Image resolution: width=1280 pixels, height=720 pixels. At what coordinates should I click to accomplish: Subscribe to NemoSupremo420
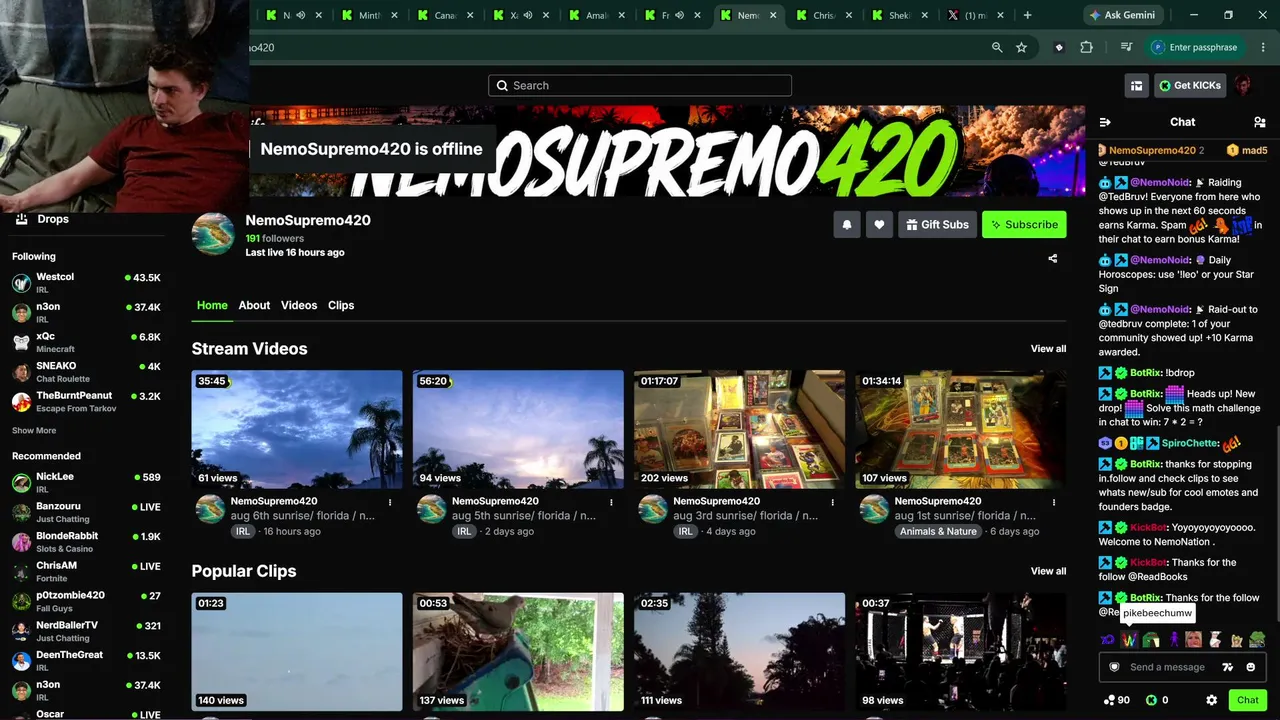(x=1024, y=225)
